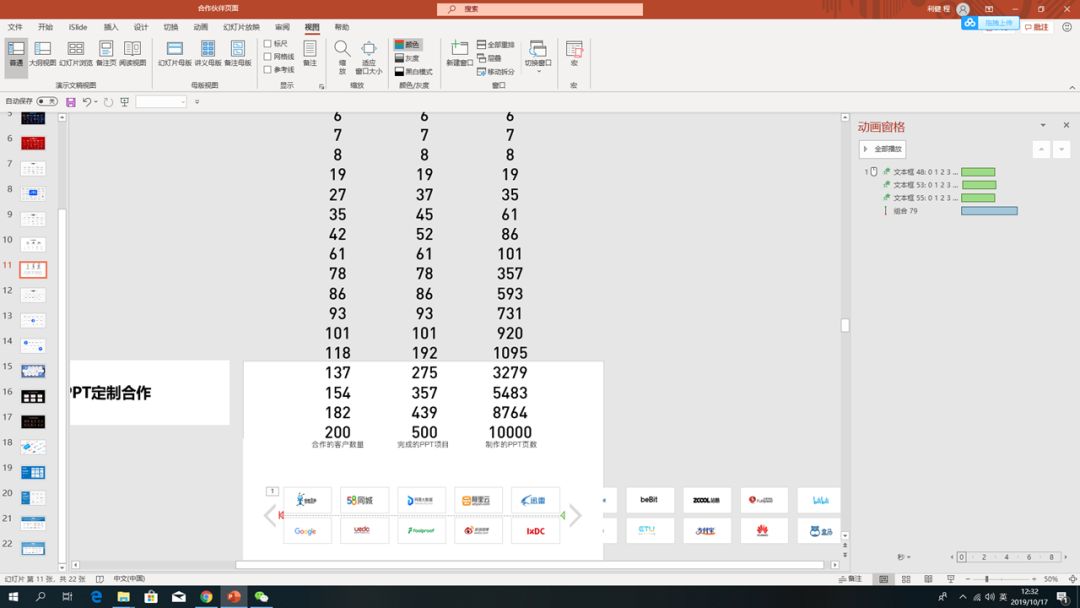Screen dimensions: 1080x608
Task: Open New Window (新建窗口)
Action: click(x=459, y=53)
